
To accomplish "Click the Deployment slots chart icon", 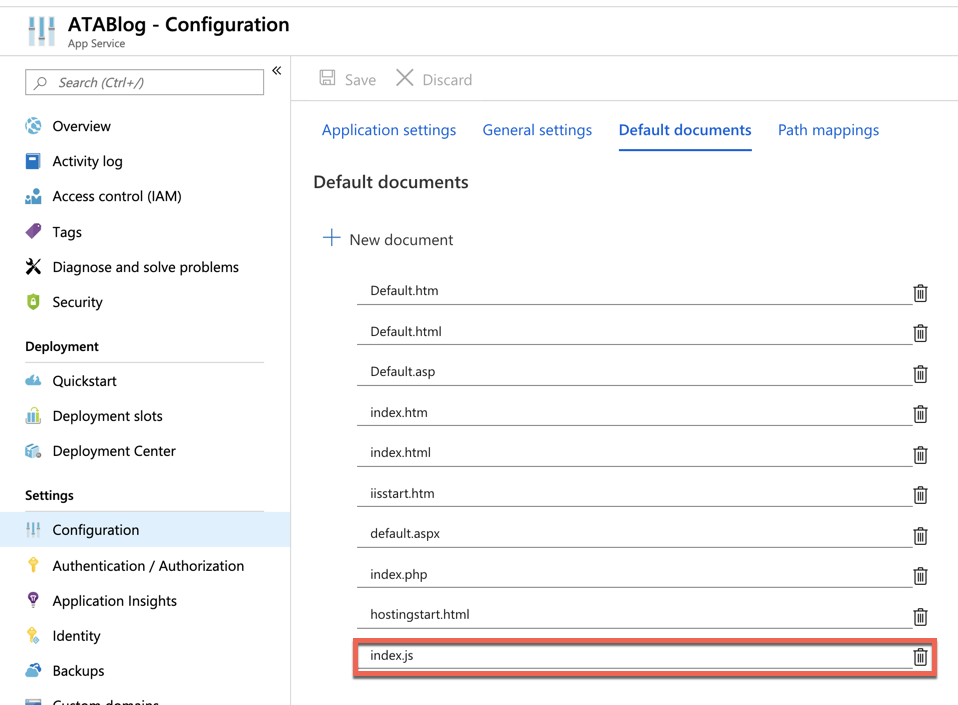I will [x=33, y=416].
